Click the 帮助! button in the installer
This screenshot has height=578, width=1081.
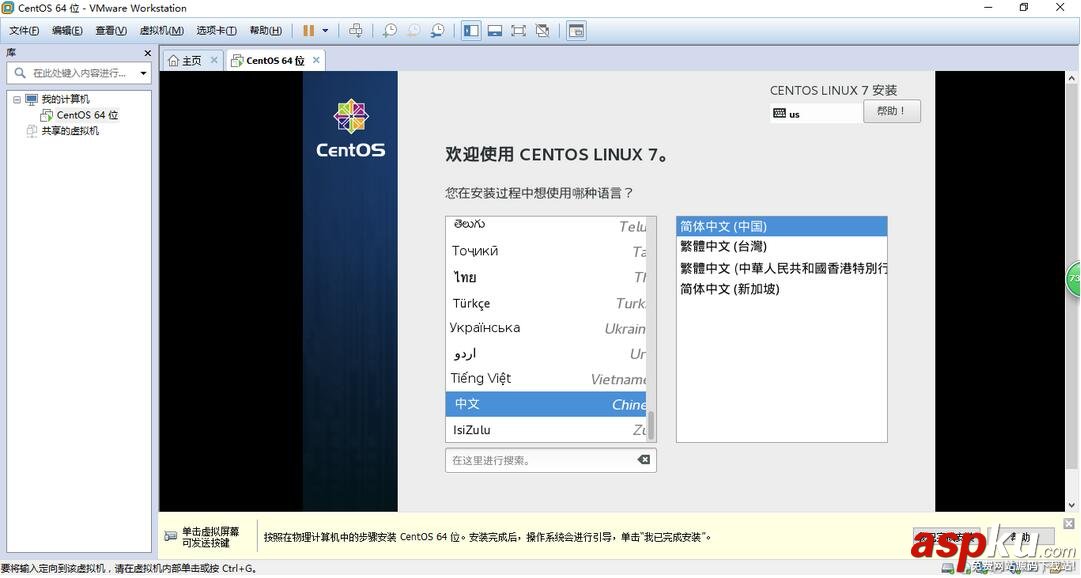(x=891, y=111)
